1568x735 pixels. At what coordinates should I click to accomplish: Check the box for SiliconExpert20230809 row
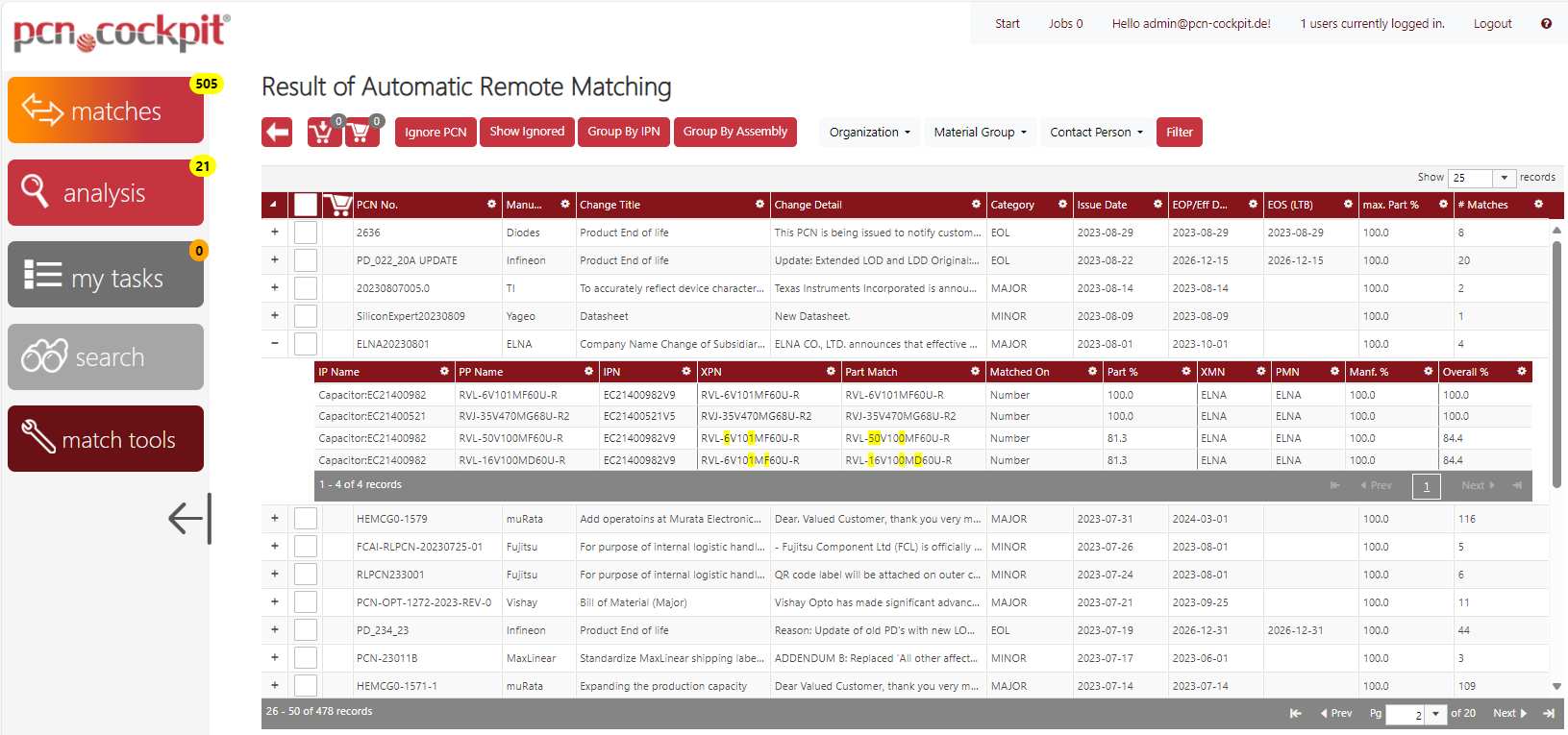(306, 316)
